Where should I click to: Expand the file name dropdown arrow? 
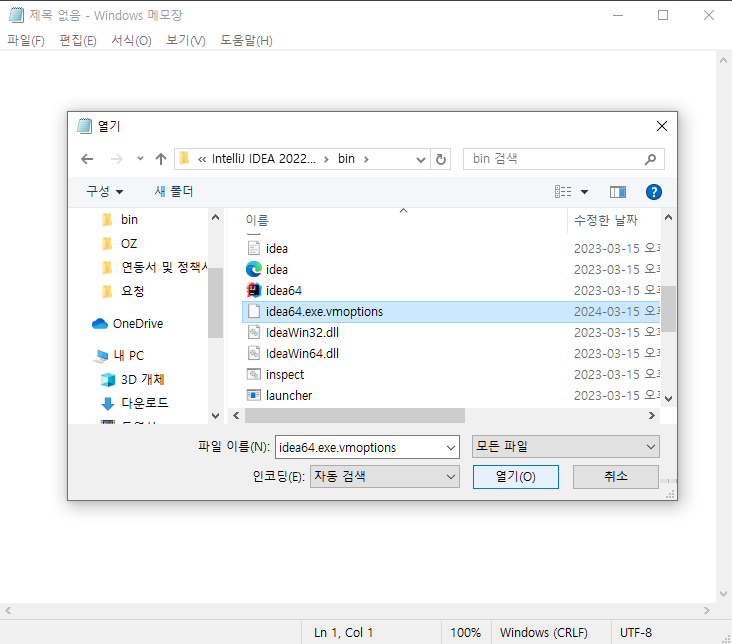(x=450, y=447)
